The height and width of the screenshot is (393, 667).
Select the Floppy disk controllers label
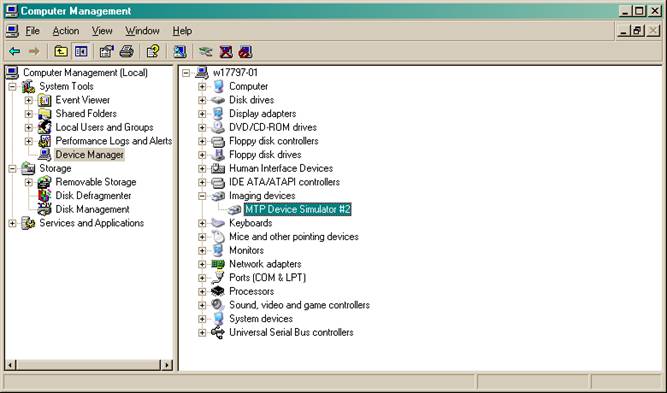tap(274, 141)
